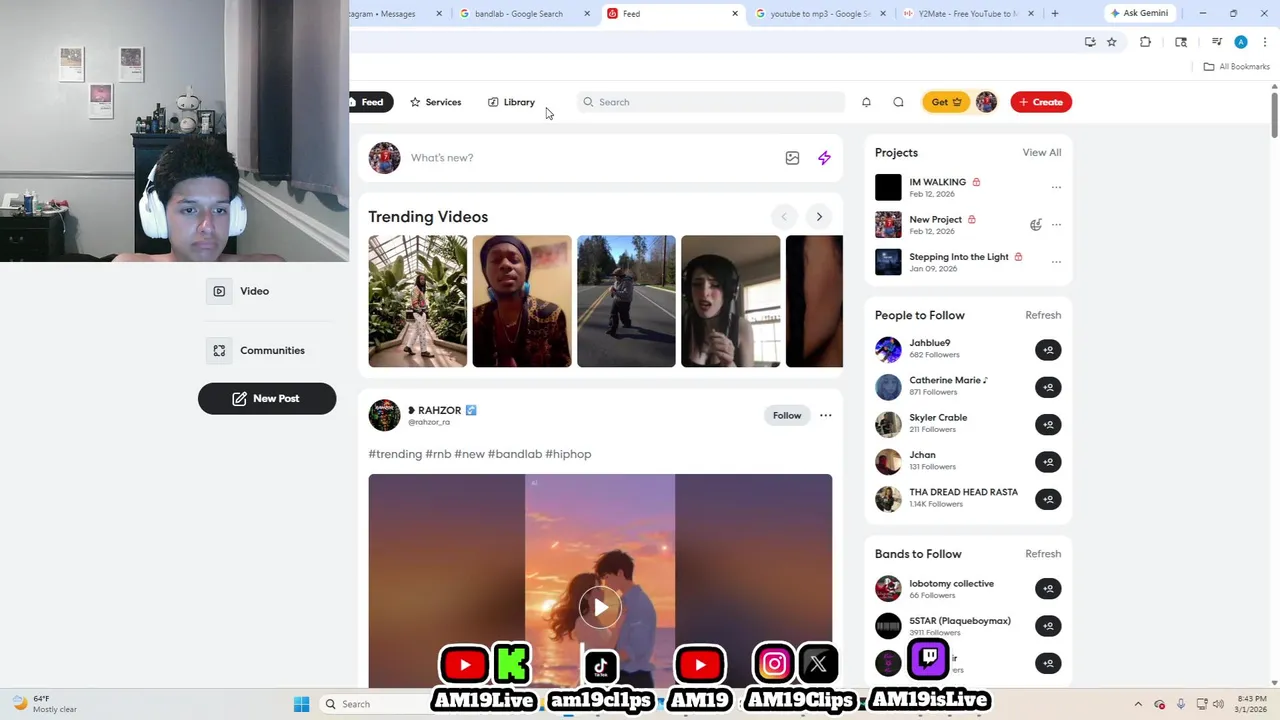Open the IM WALKING project
Viewport: 1280px width, 720px height.
[937, 183]
